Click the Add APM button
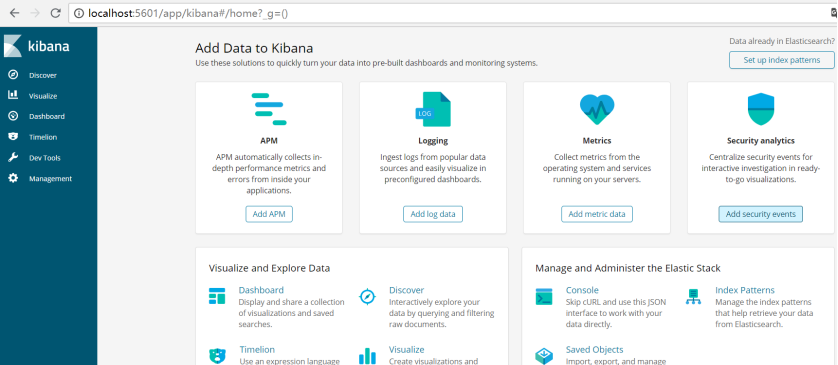The height and width of the screenshot is (365, 838). point(269,214)
